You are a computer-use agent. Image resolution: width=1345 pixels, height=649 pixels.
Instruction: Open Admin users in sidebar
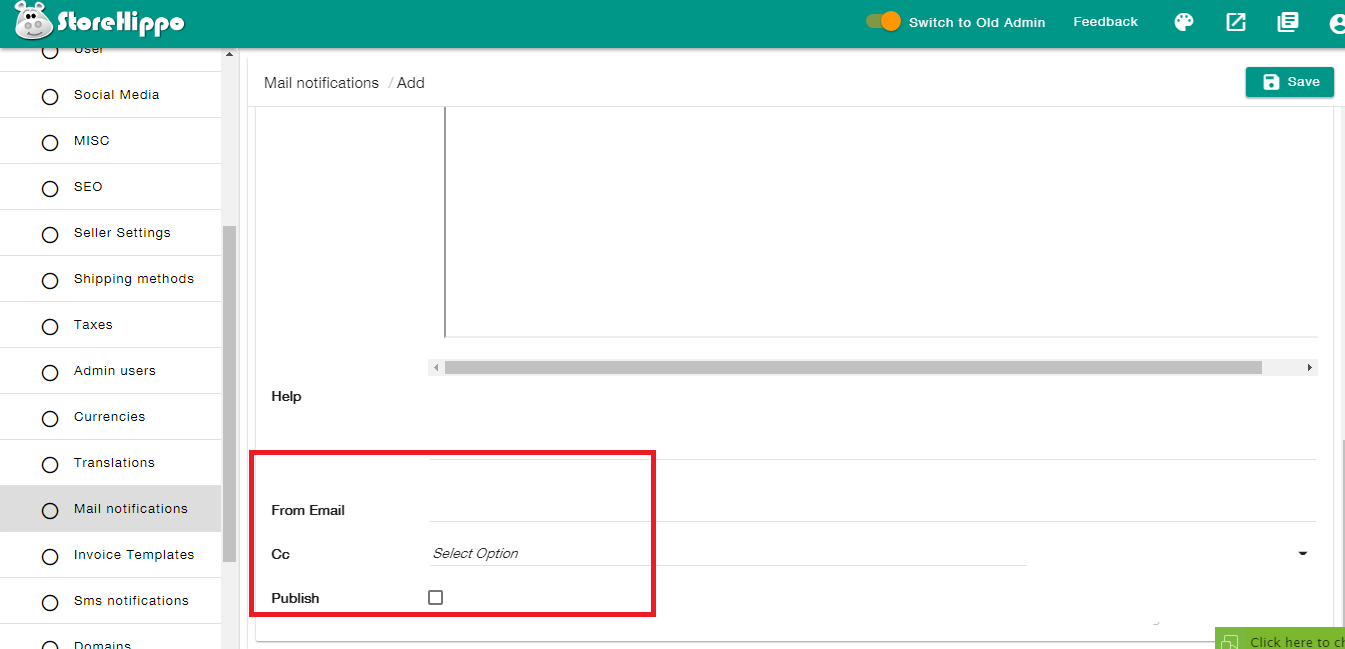tap(115, 371)
